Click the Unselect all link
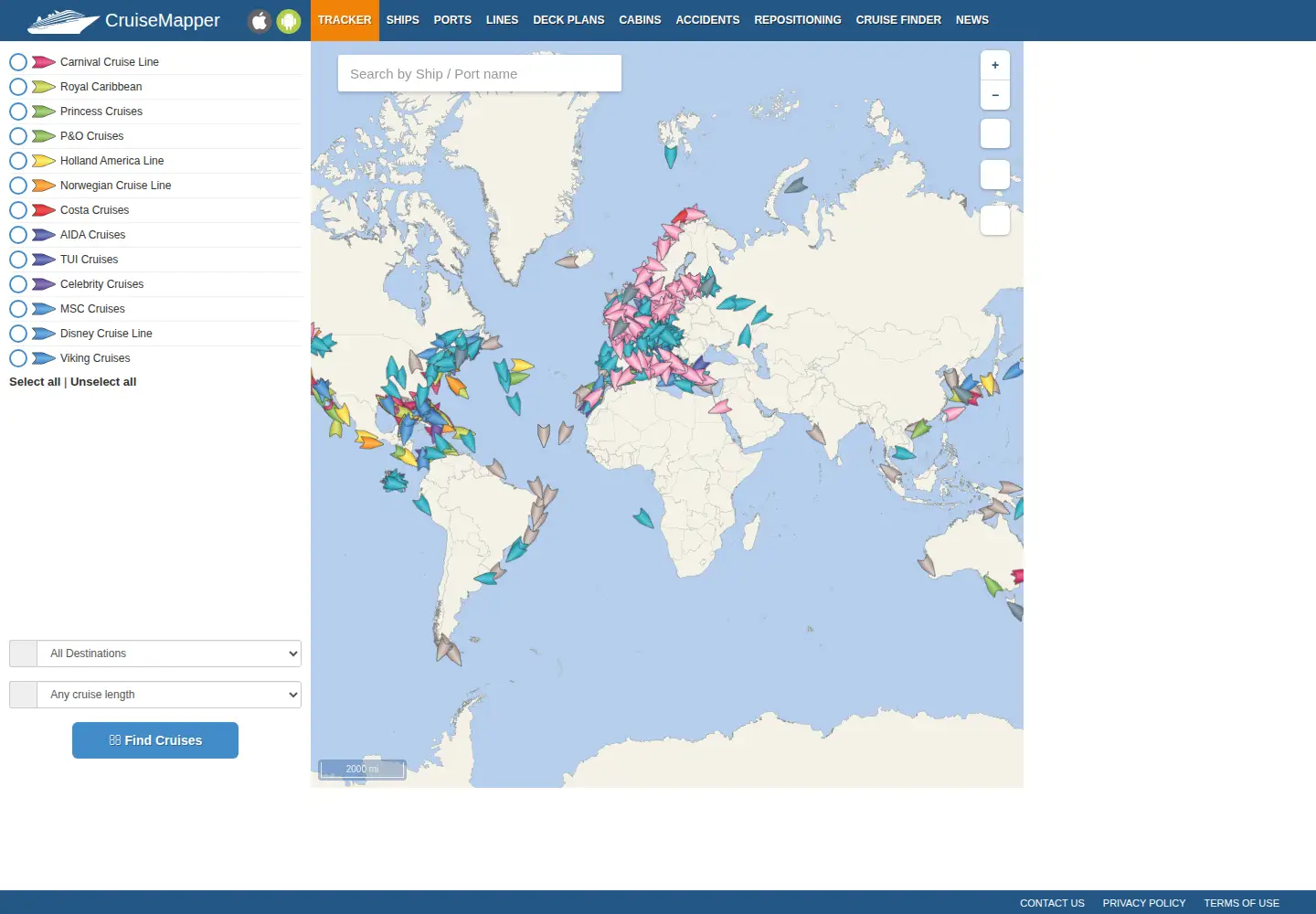The height and width of the screenshot is (914, 1316). pyautogui.click(x=103, y=382)
